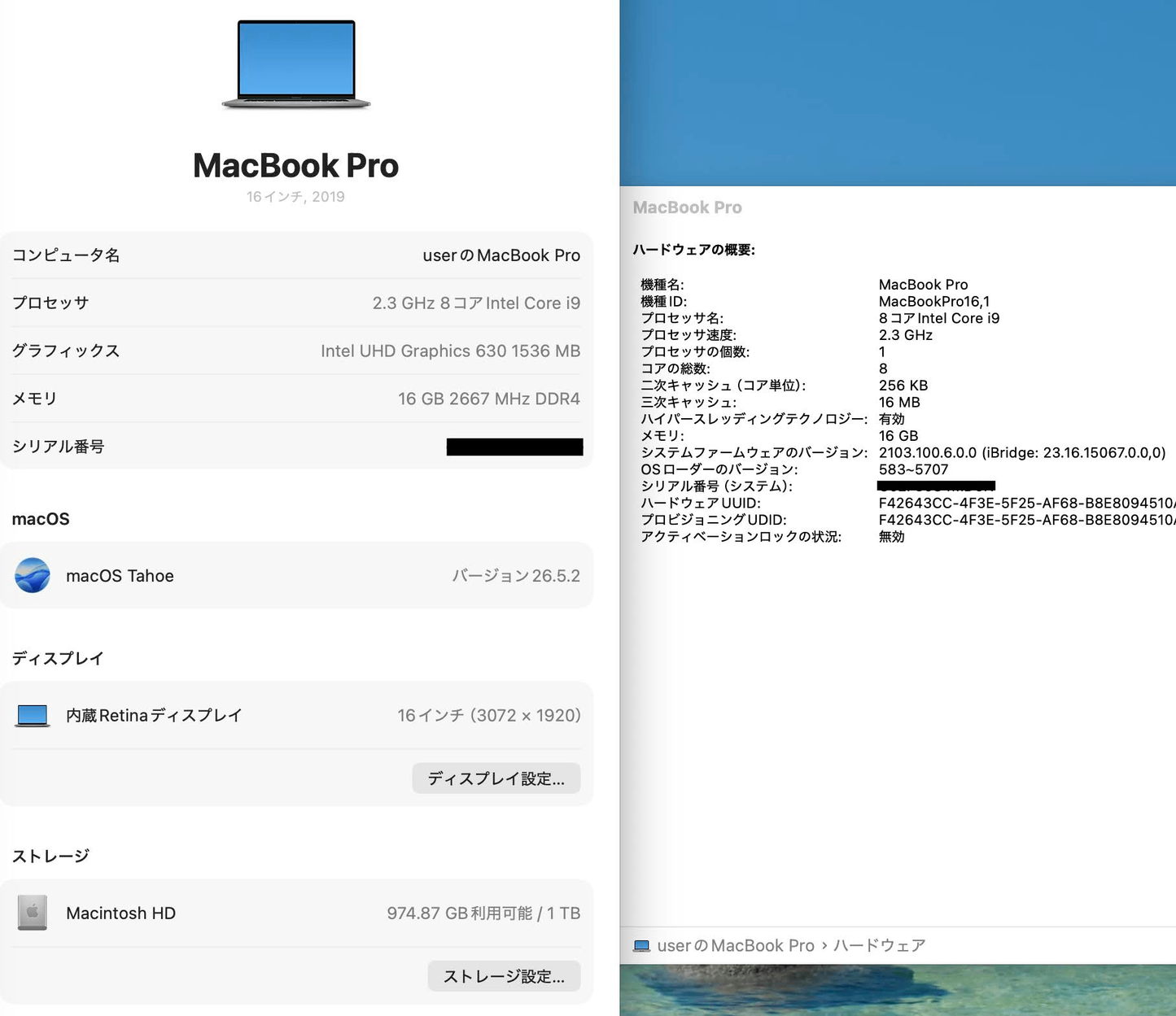Click the Macintosh HD name text
Viewport: 1176px width, 1016px height.
[x=120, y=914]
